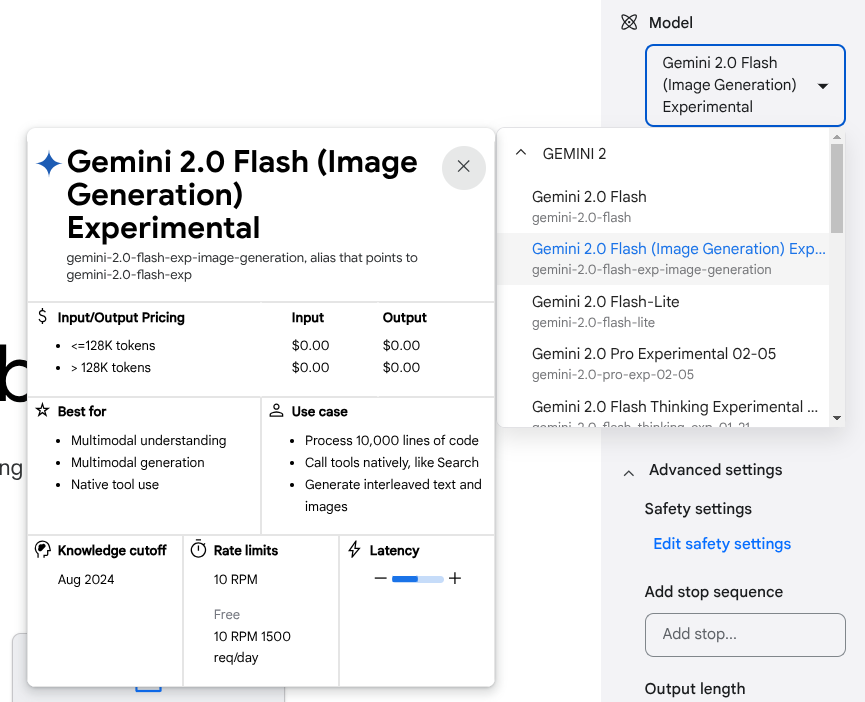Click the Latency lightning bolt icon
This screenshot has height=702, width=865.
point(354,550)
